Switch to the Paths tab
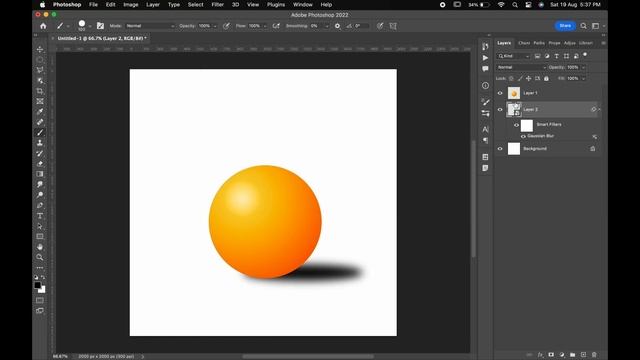Viewport: 640px width, 360px height. 539,43
